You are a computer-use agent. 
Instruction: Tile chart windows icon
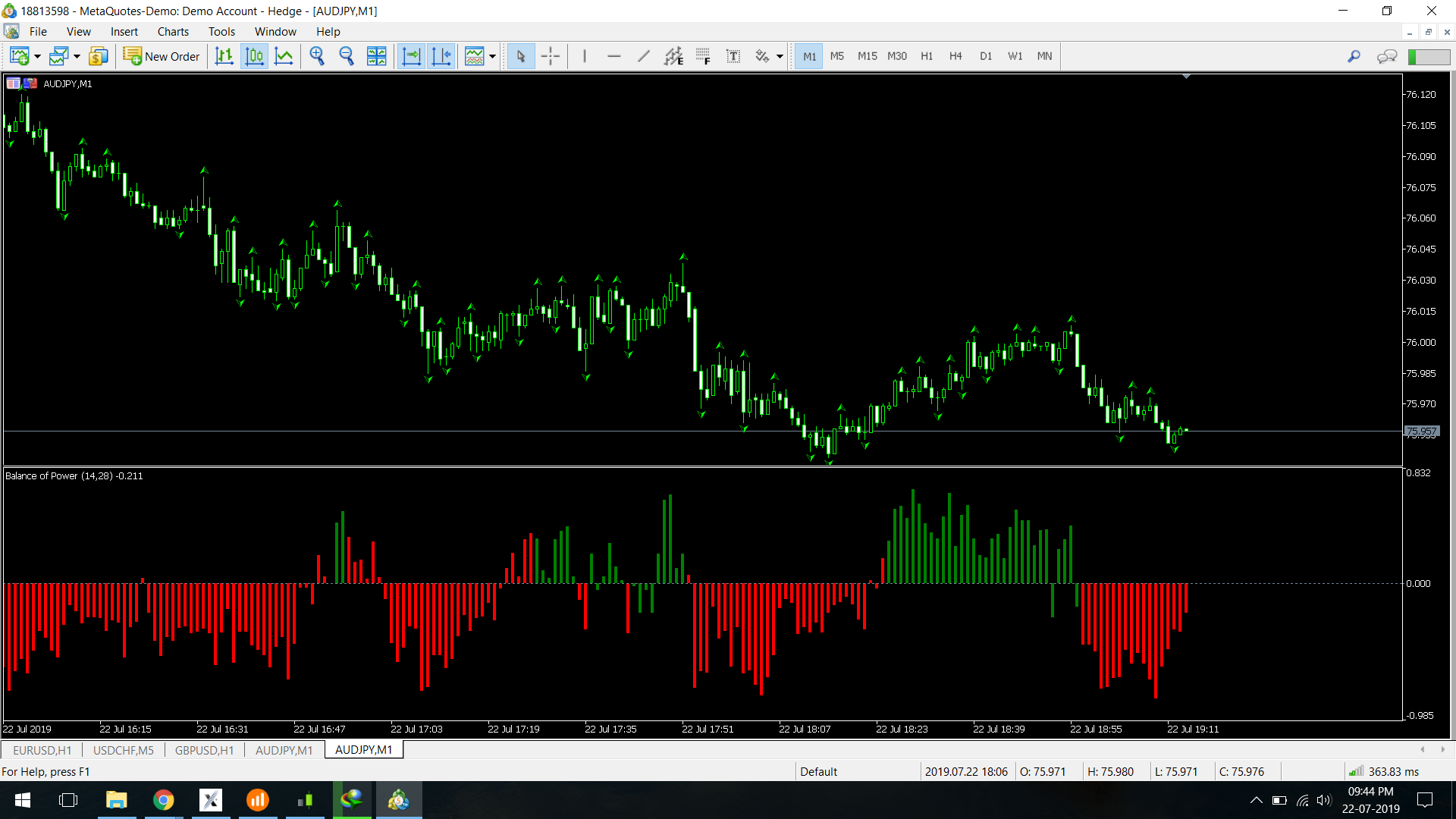coord(376,56)
